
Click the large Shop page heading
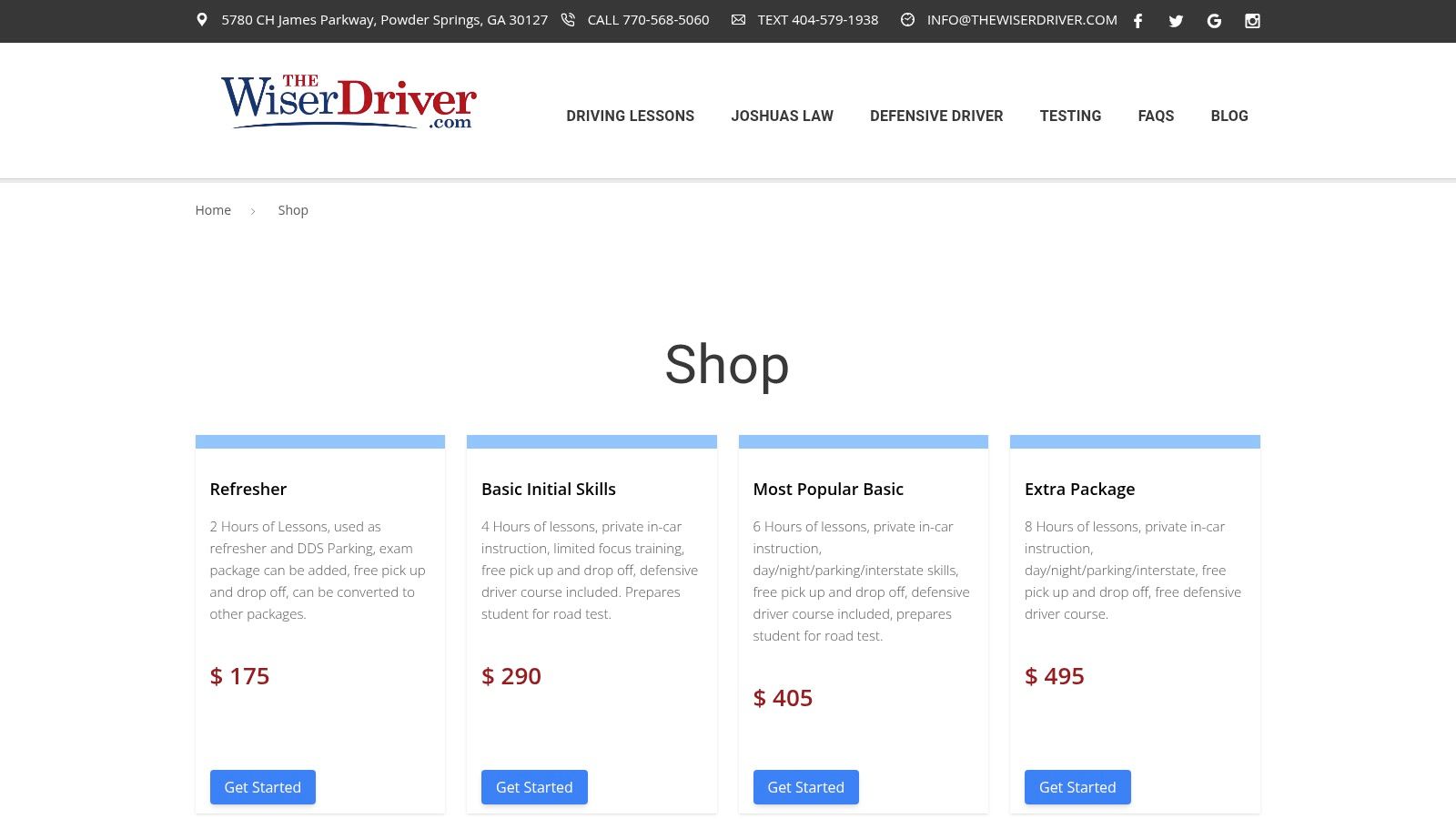727,365
